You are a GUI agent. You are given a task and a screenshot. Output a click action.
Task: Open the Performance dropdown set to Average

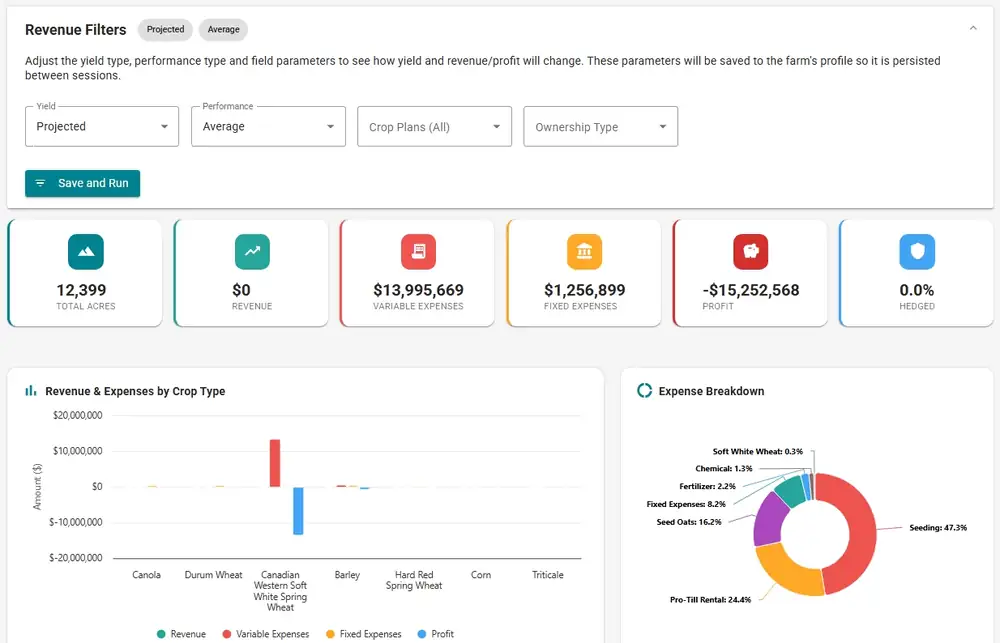[x=268, y=126]
